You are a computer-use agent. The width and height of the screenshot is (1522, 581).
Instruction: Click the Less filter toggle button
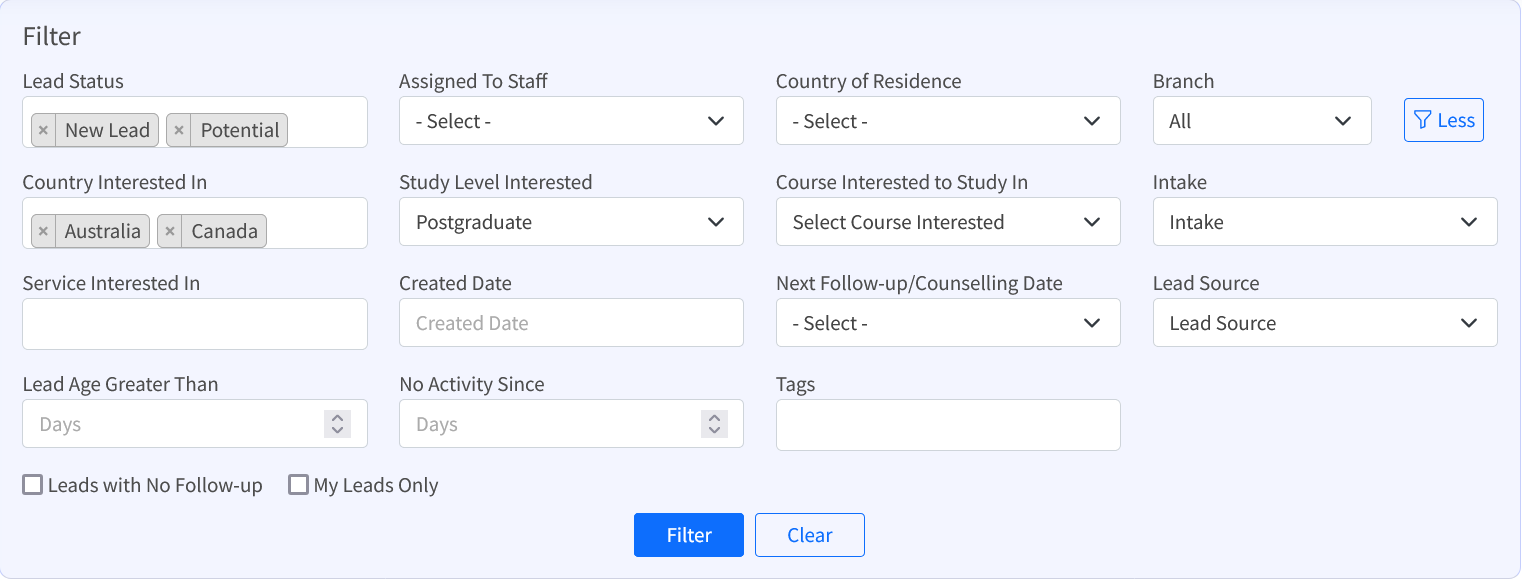pos(1443,121)
